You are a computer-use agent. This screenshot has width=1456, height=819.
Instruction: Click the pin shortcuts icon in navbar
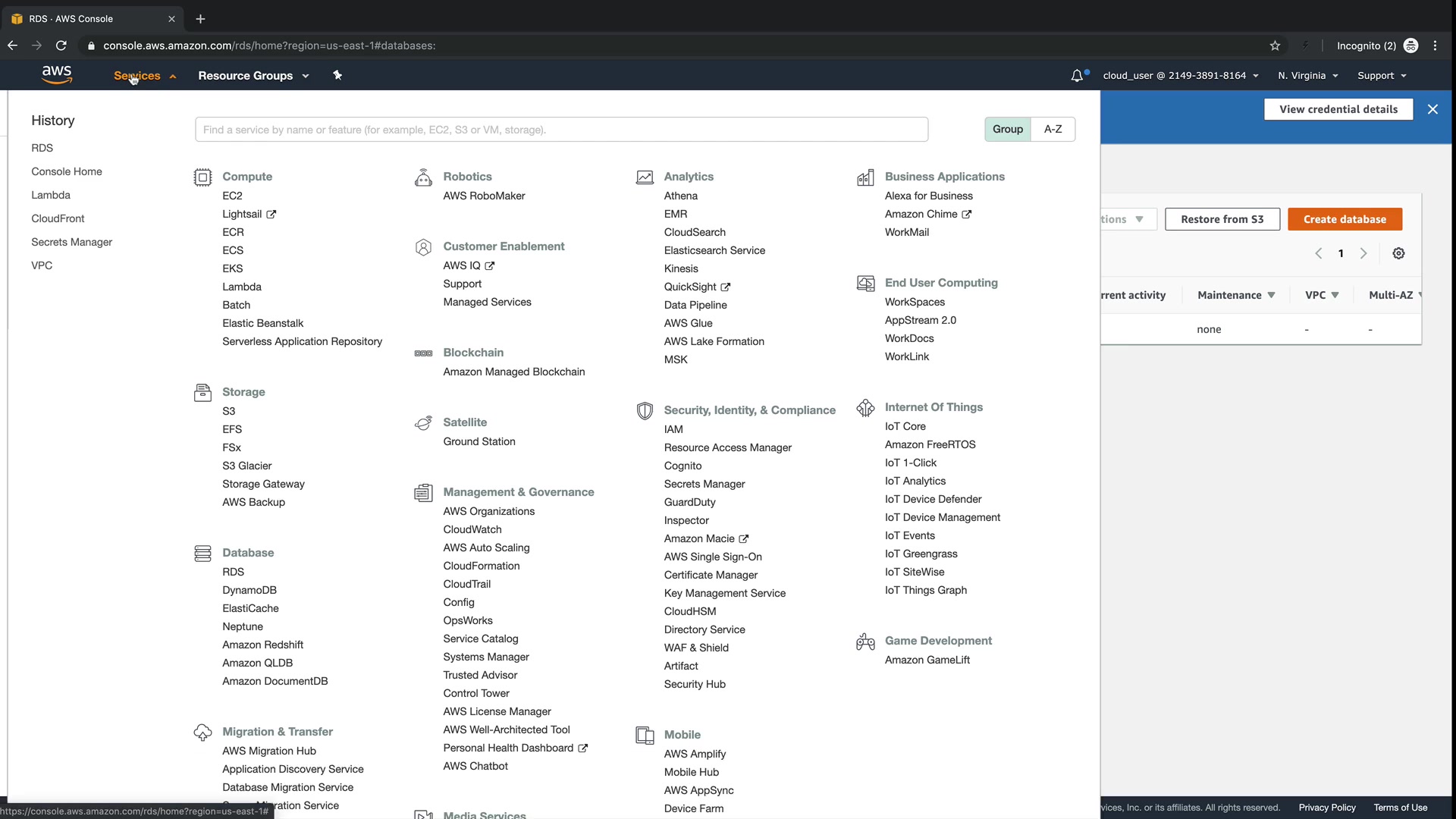[337, 75]
